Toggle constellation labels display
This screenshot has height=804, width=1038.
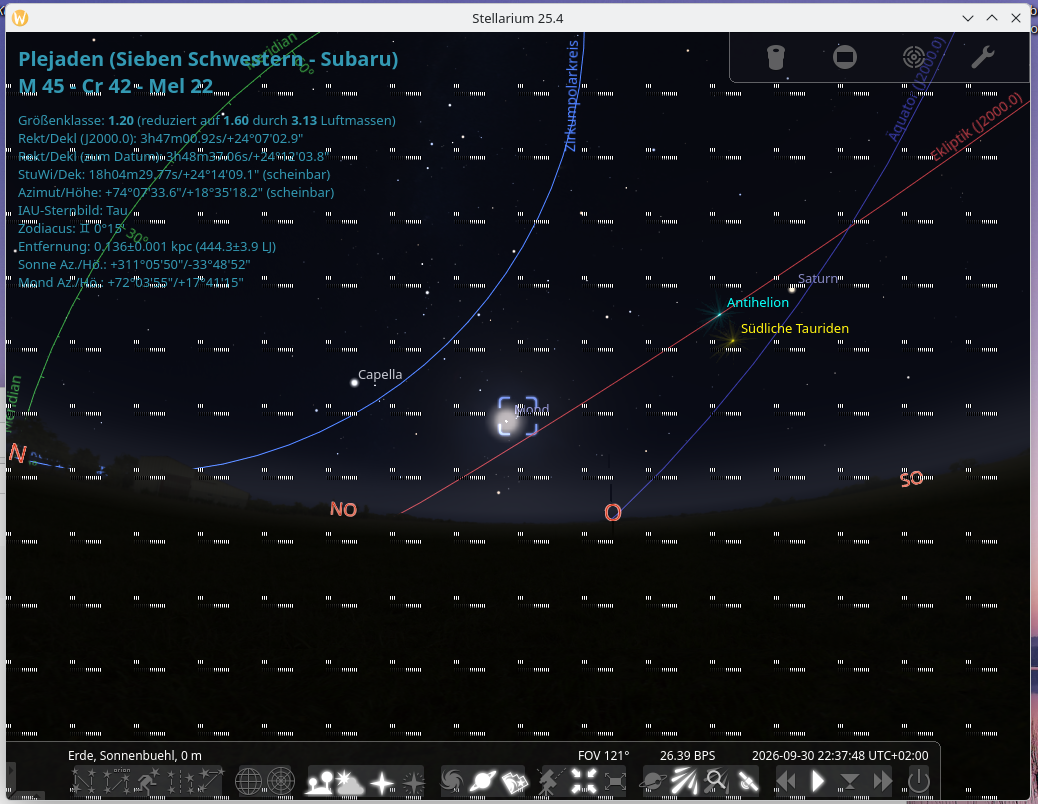click(x=117, y=782)
